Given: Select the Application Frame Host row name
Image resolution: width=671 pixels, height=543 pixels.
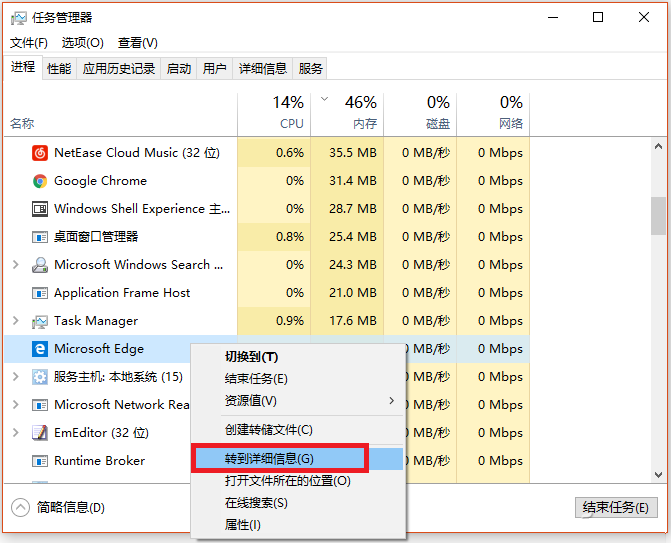Looking at the screenshot, I should 122,293.
